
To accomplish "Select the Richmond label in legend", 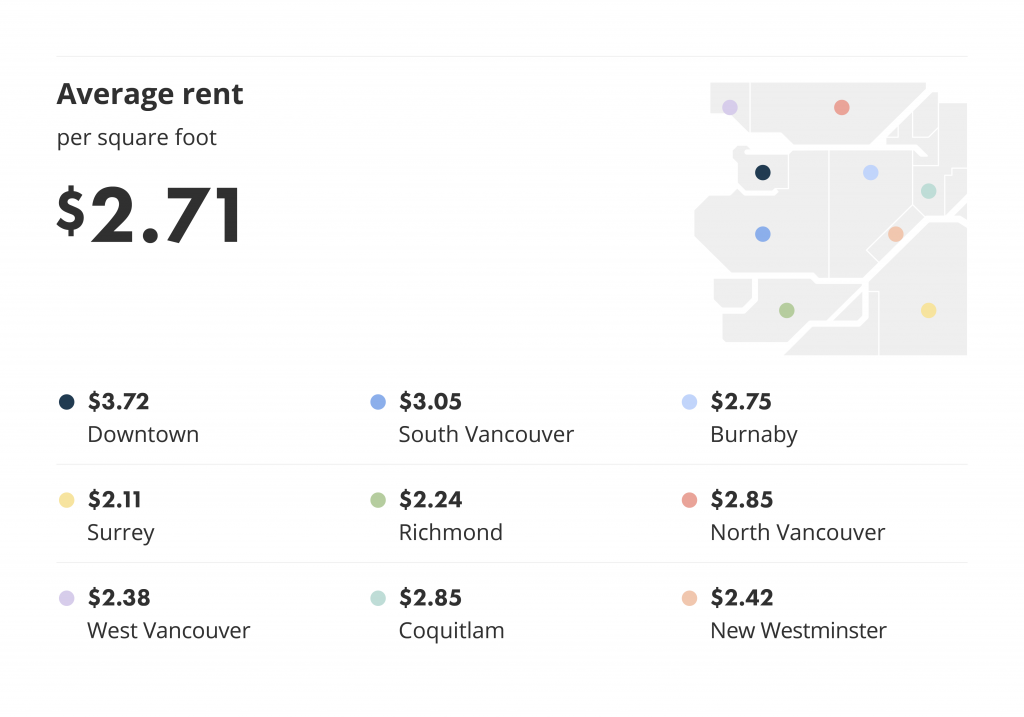I will [451, 532].
